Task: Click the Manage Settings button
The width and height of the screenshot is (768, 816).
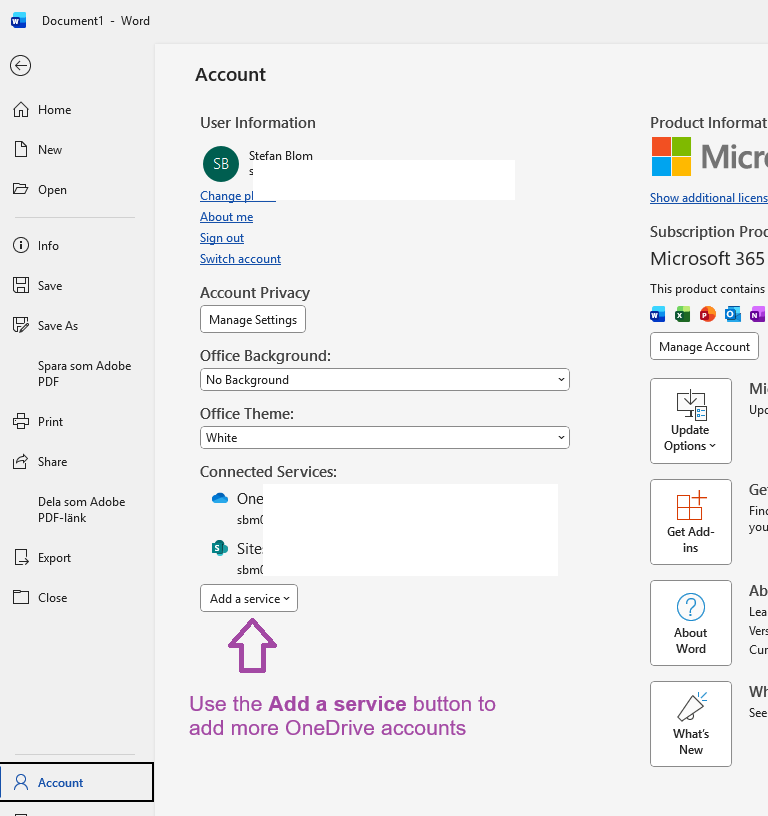Action: 253,320
